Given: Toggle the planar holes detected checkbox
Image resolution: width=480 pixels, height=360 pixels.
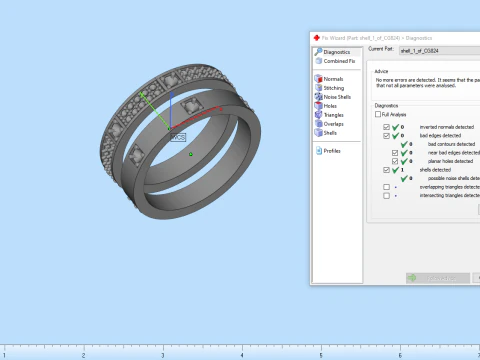Looking at the screenshot, I should (395, 161).
